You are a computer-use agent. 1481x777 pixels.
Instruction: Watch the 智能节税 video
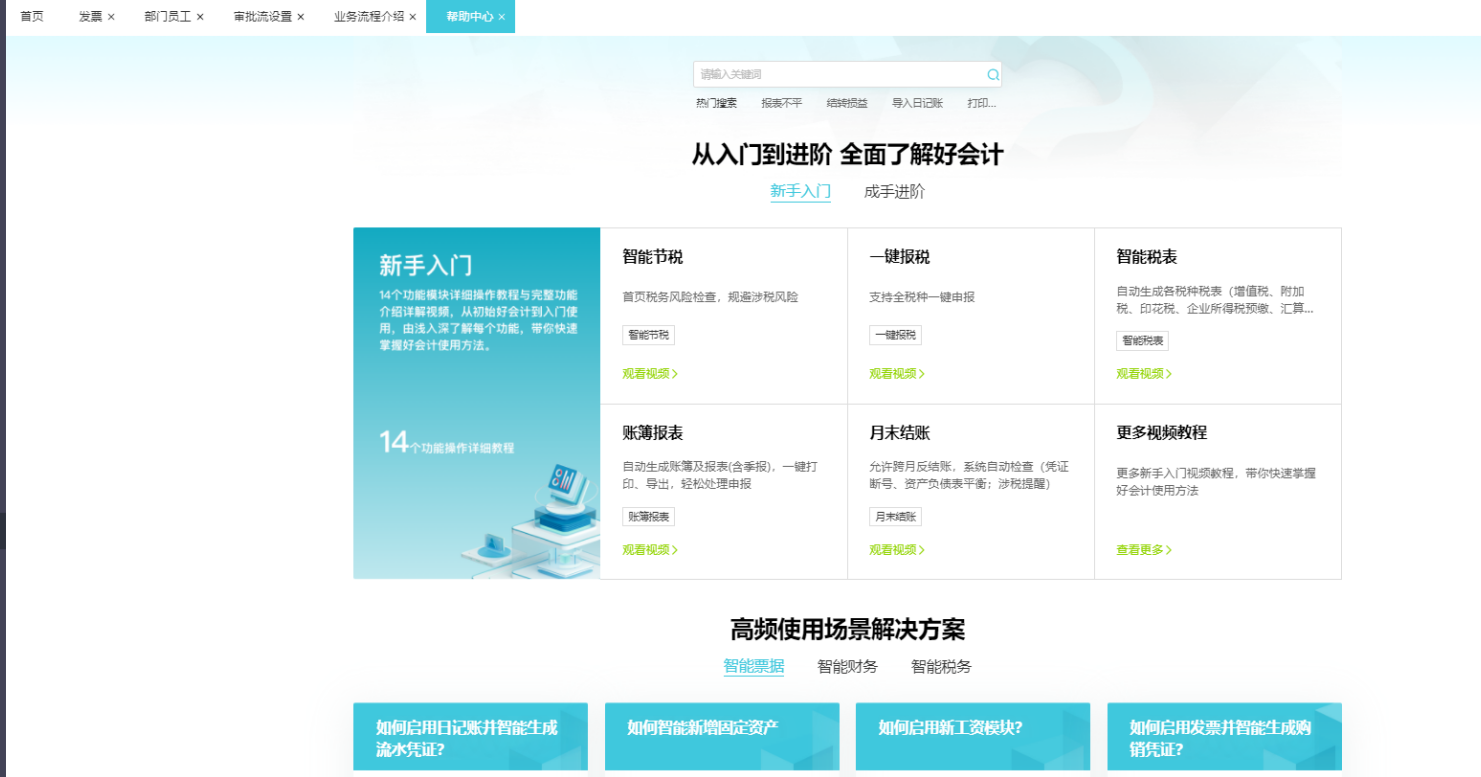[650, 374]
